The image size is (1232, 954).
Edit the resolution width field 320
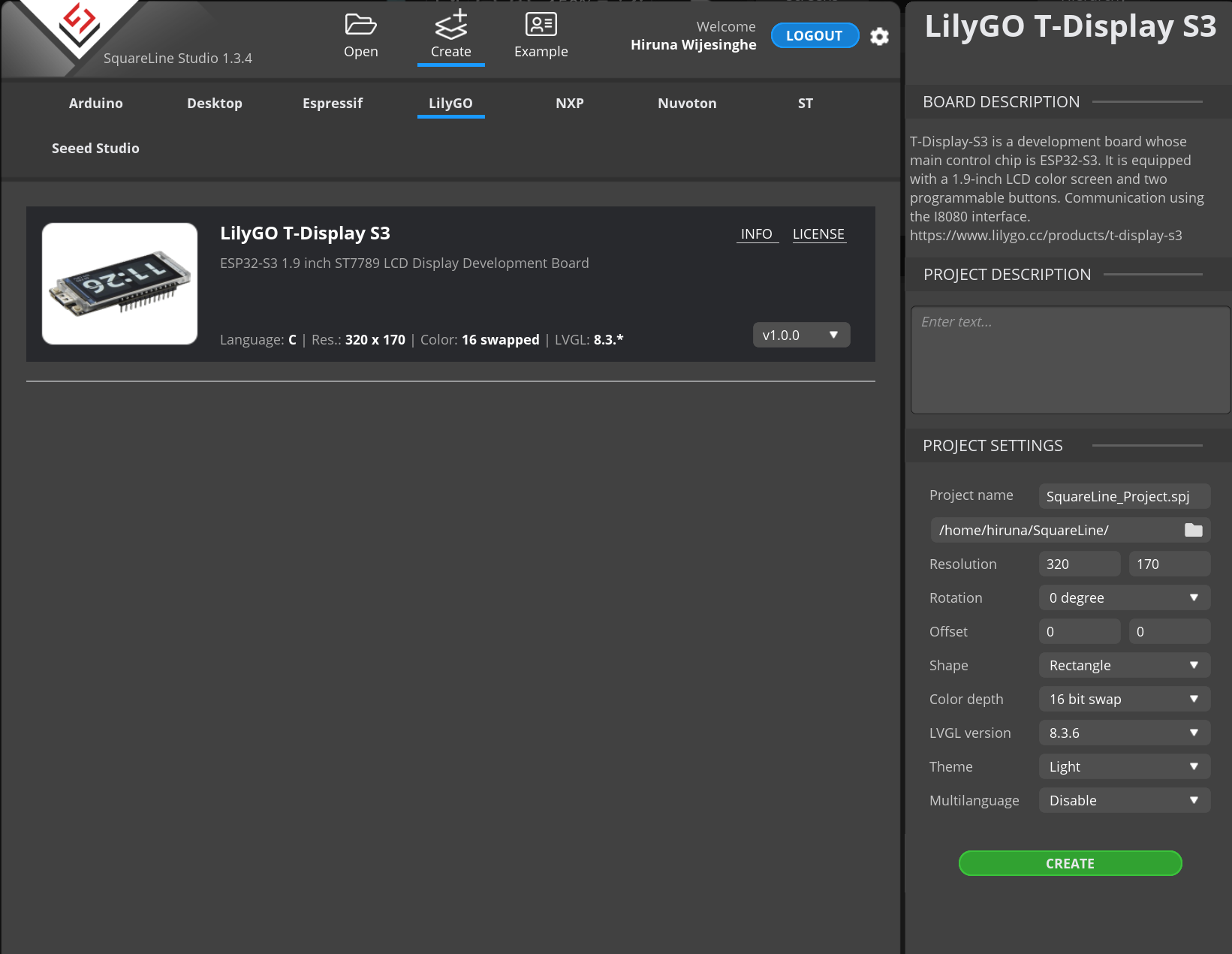pos(1080,564)
